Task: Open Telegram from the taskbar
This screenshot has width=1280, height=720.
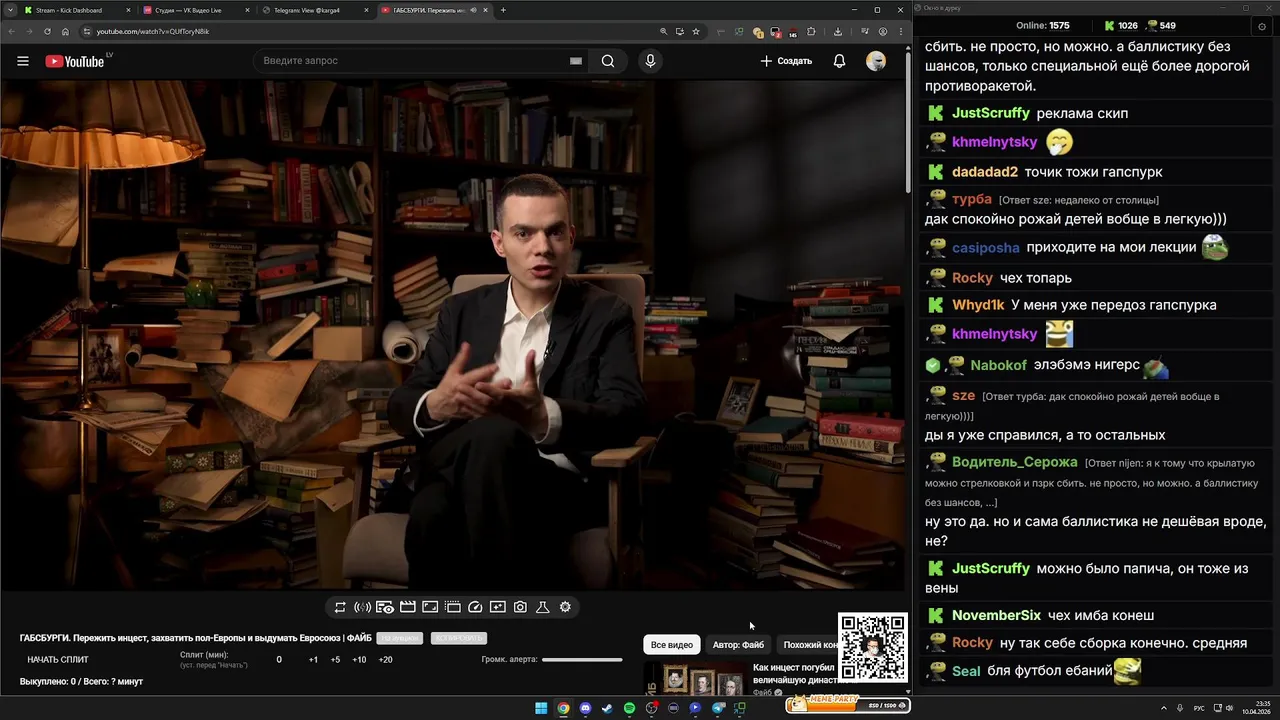Action: [x=717, y=708]
